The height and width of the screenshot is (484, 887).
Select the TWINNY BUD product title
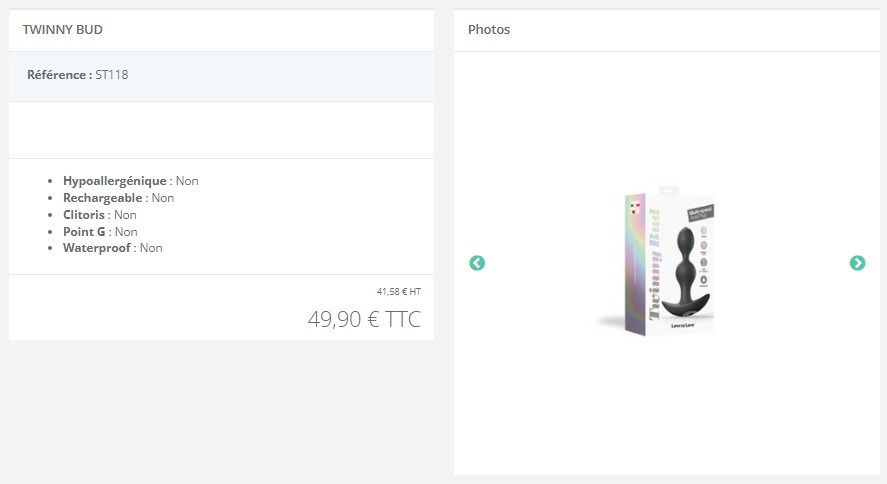(63, 29)
